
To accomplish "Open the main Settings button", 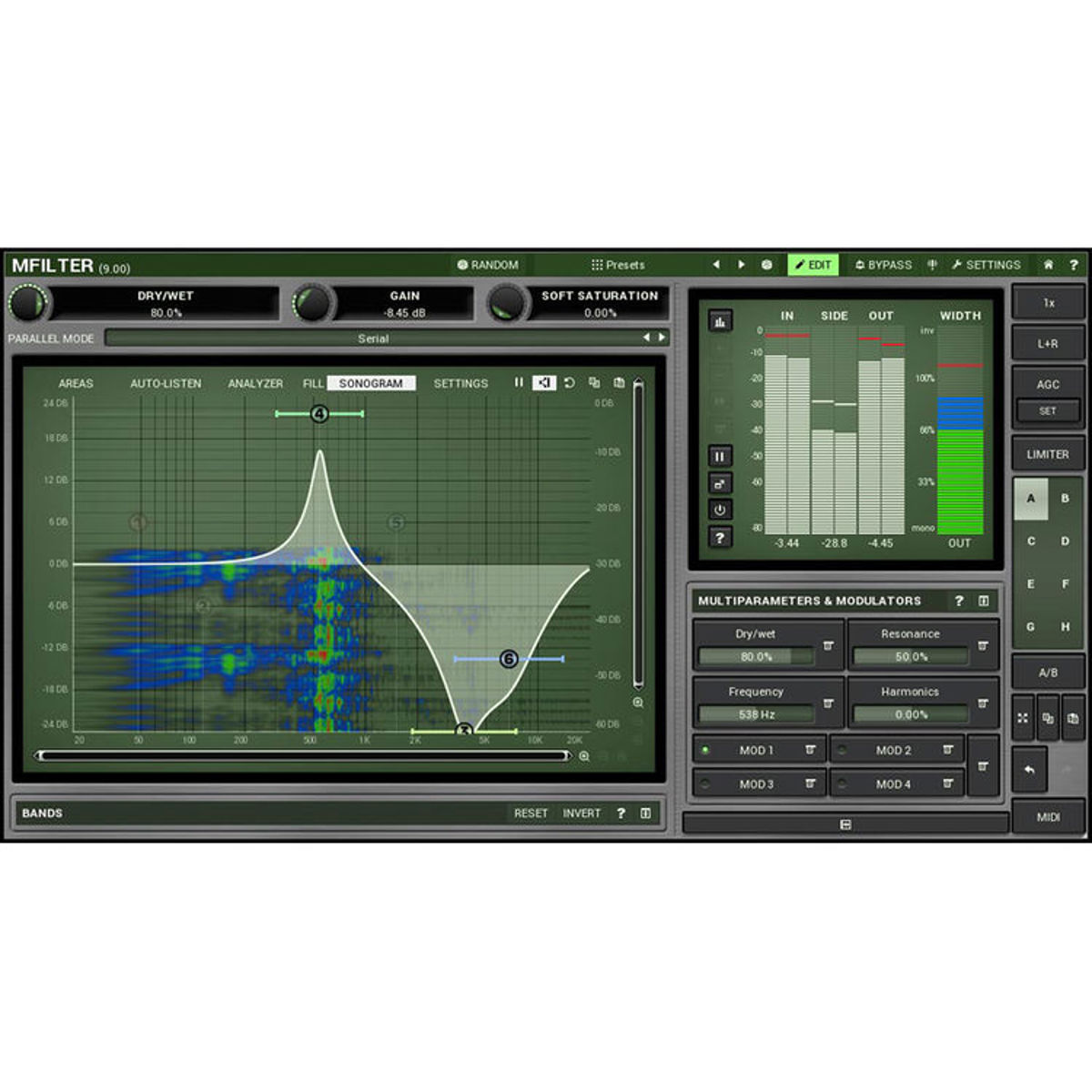I will coord(986,265).
